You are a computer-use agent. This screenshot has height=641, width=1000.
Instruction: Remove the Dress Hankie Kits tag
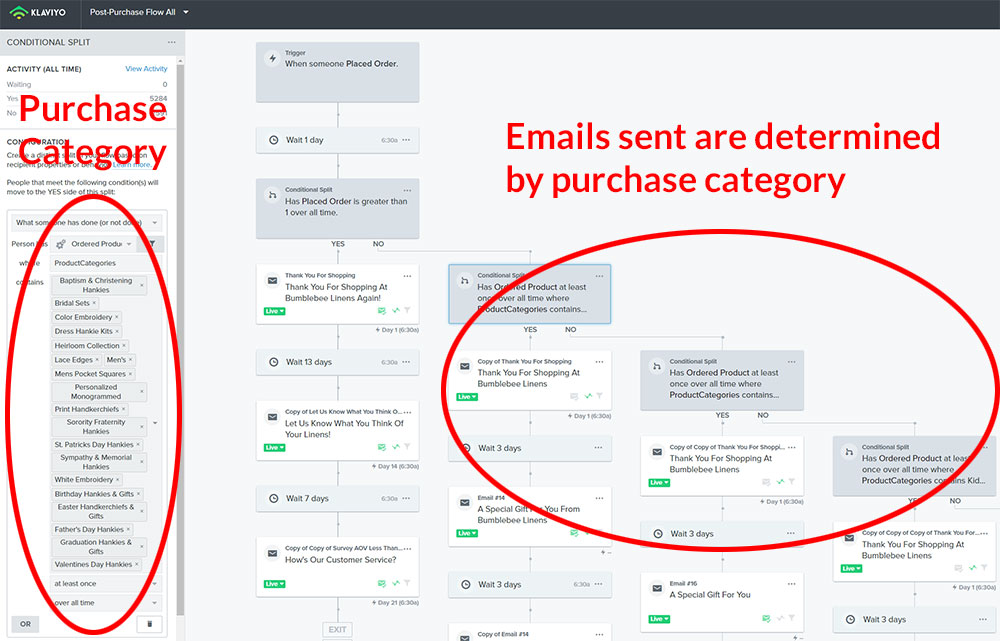coord(117,332)
